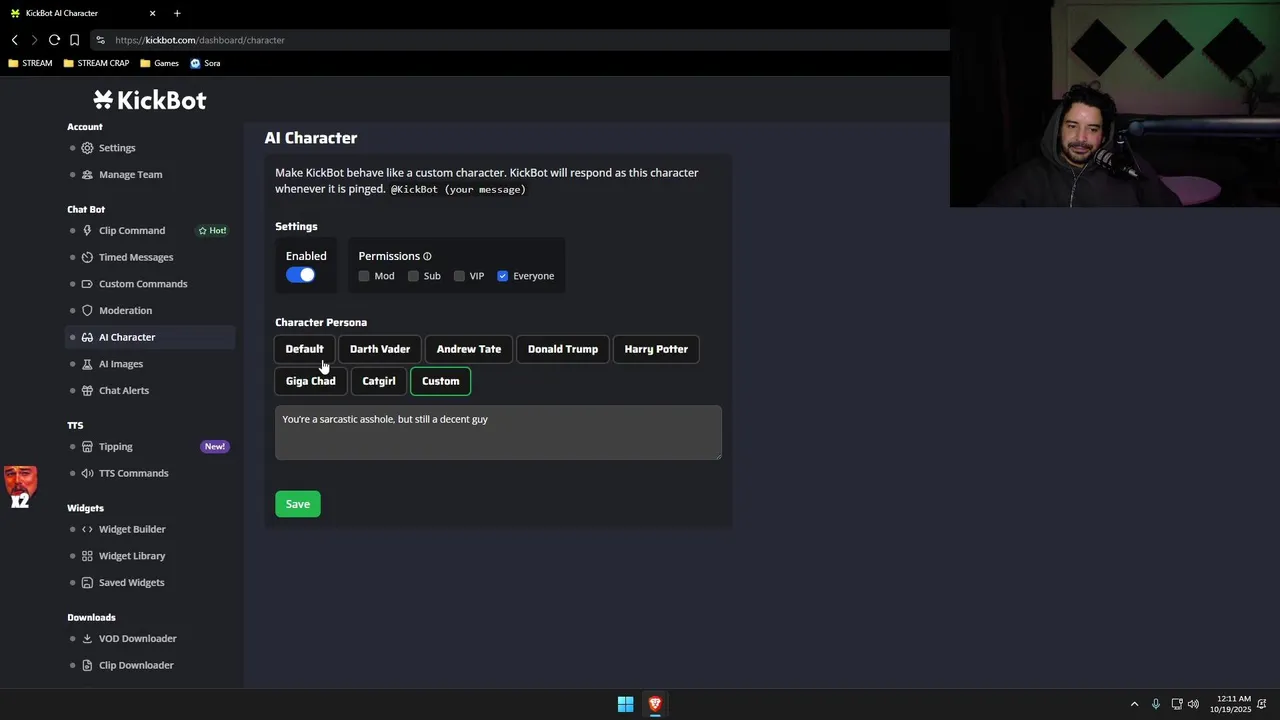Click the Clip Command lightning icon
Image resolution: width=1280 pixels, height=720 pixels.
(87, 231)
